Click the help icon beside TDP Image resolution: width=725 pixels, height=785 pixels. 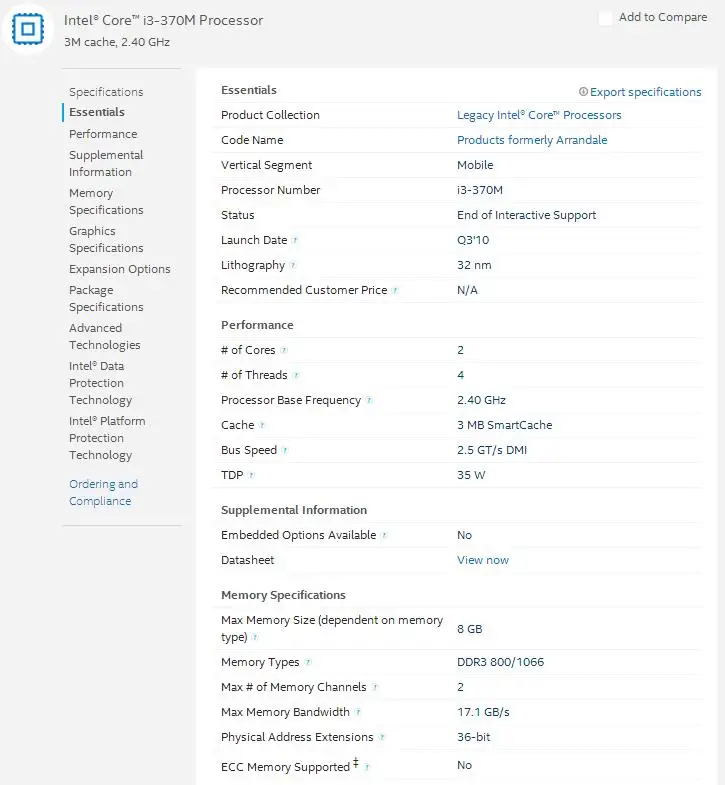coord(251,475)
